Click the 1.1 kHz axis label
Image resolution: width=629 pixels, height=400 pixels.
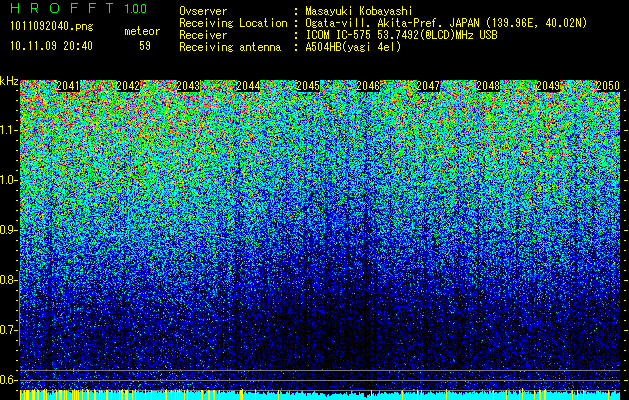7,130
